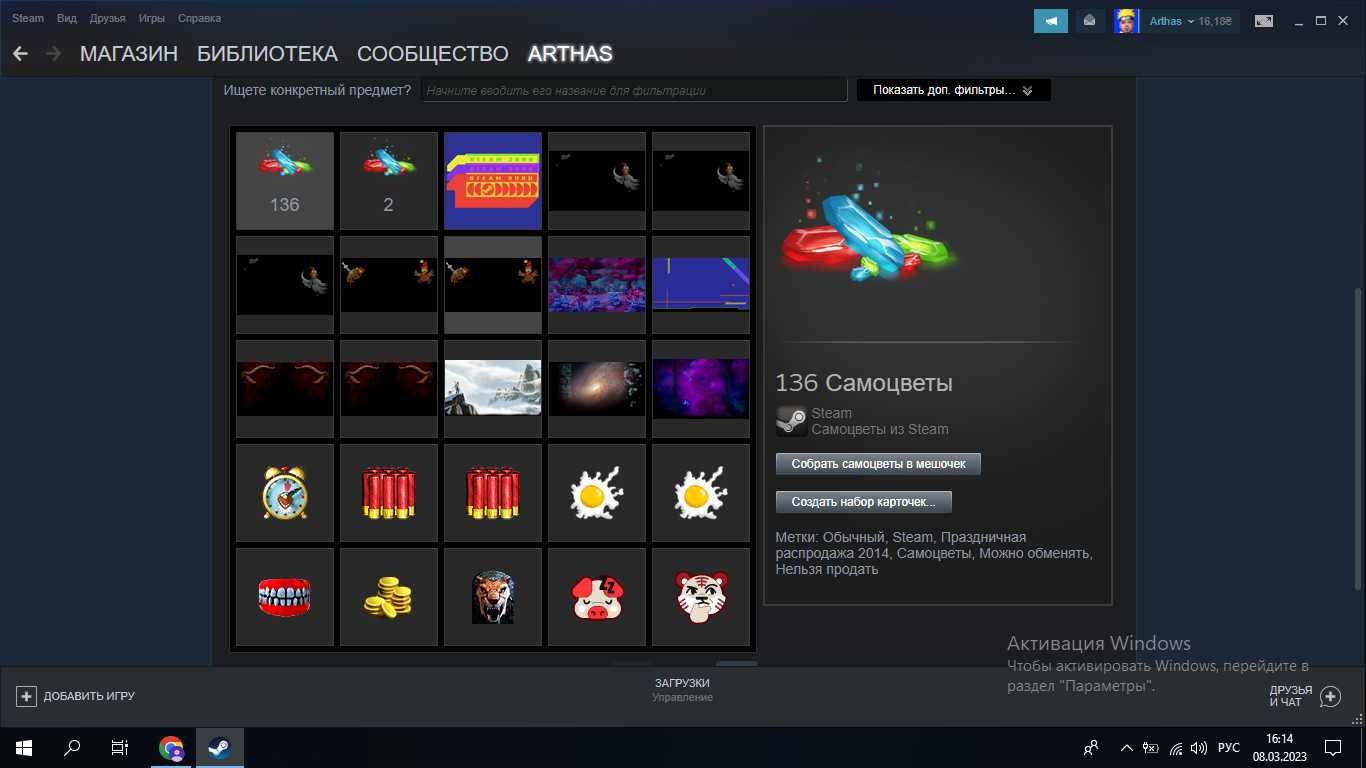
Task: Select the sleeping pig emoticon
Action: pyautogui.click(x=597, y=597)
